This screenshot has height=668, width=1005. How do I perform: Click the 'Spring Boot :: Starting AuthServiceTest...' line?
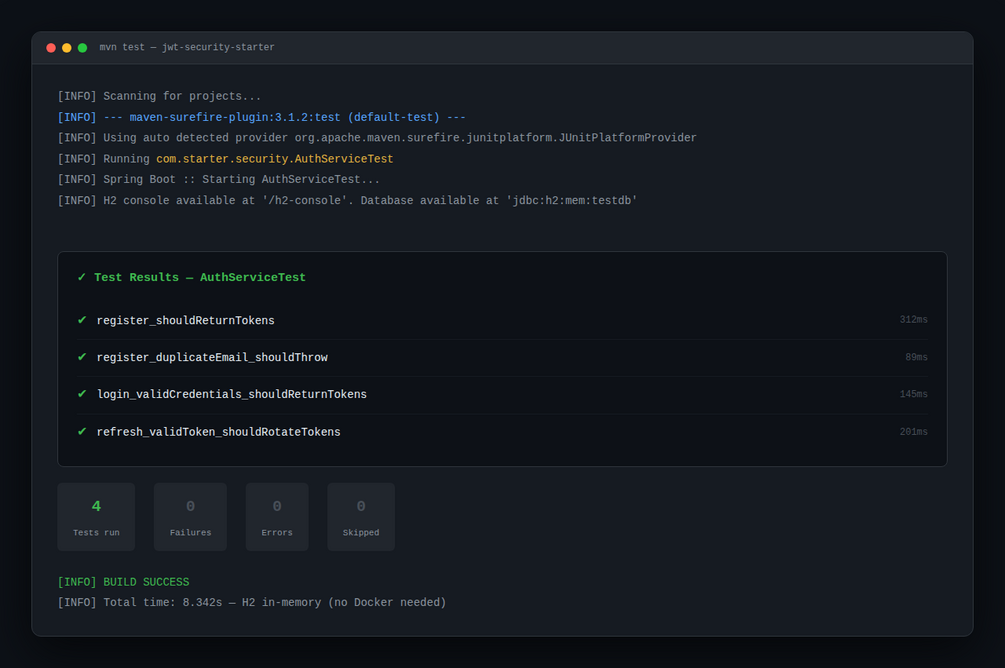(219, 180)
